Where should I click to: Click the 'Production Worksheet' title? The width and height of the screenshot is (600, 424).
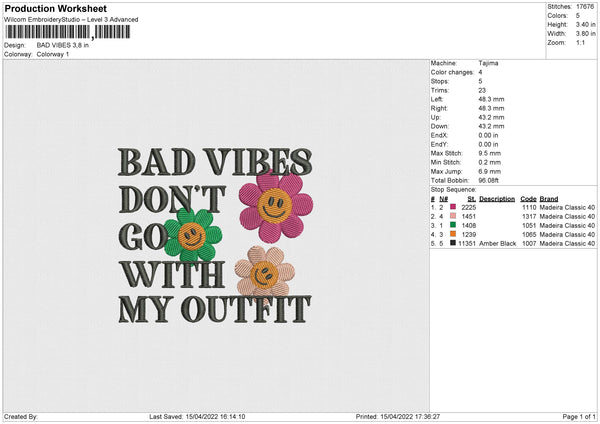[55, 8]
